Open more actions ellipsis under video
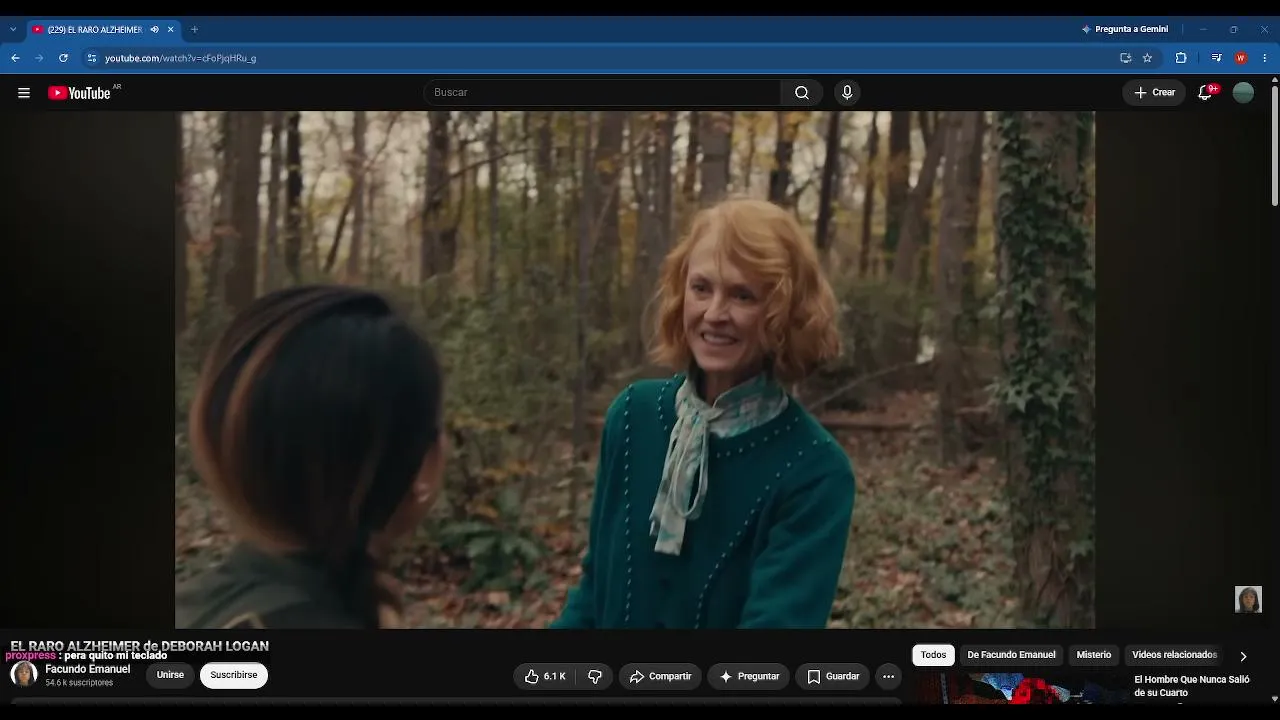 click(x=888, y=677)
